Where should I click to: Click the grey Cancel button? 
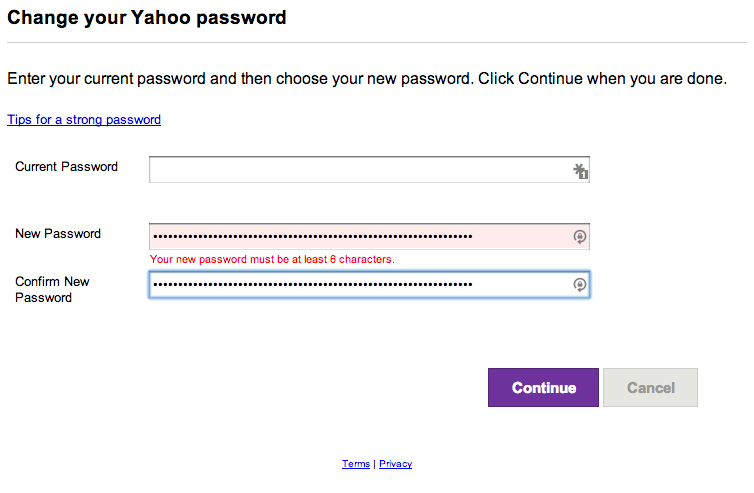coord(650,388)
